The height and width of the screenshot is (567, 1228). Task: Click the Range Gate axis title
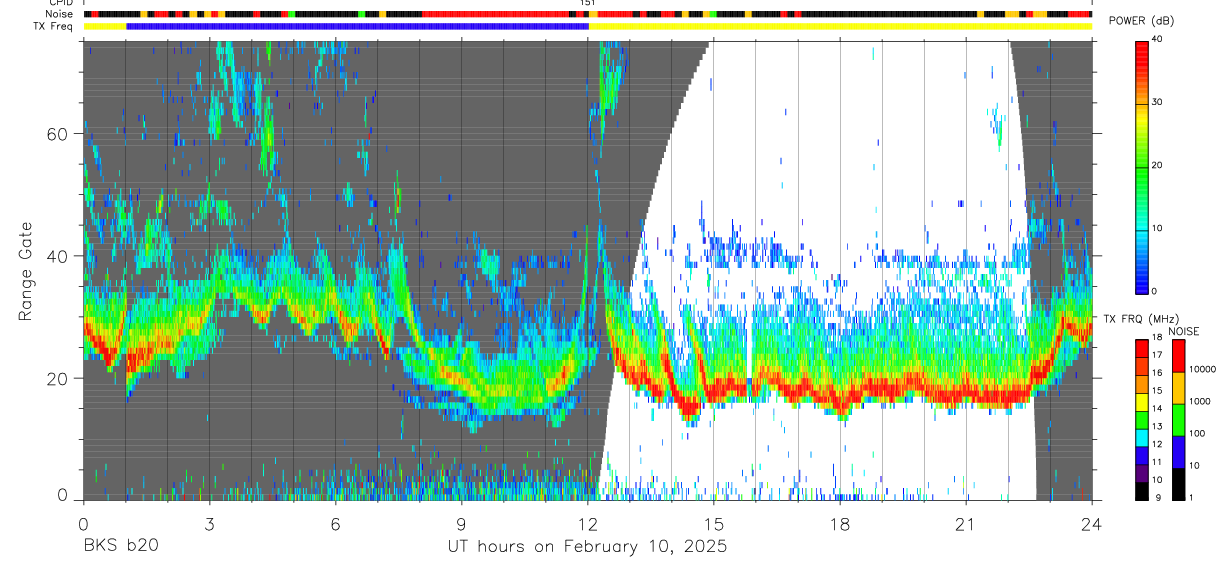click(x=26, y=270)
